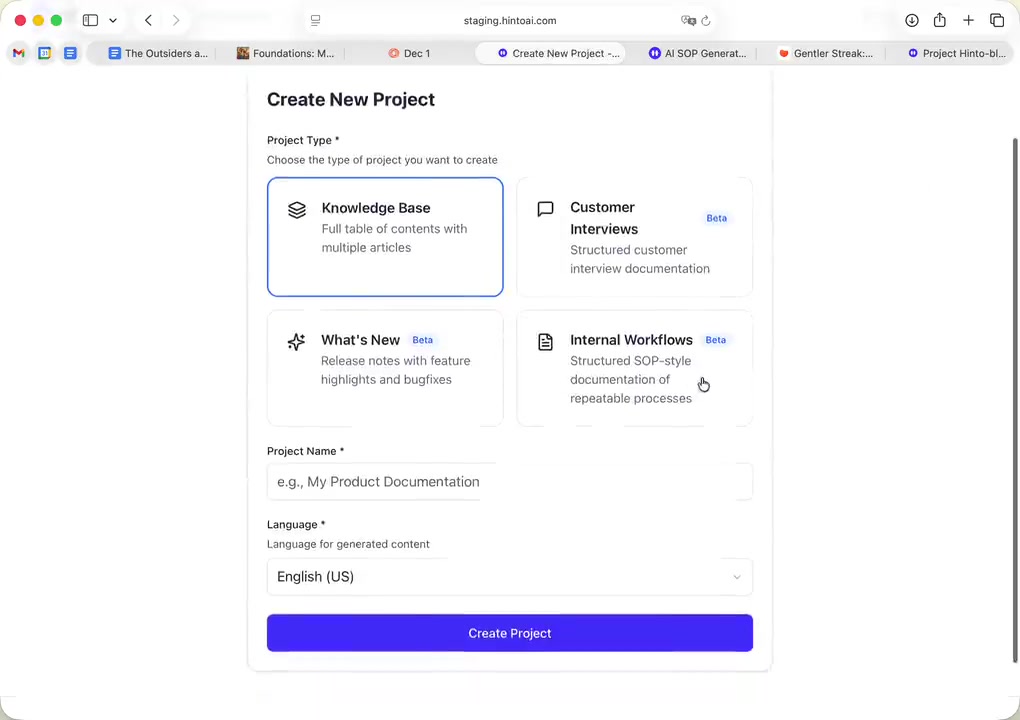This screenshot has height=720, width=1020.
Task: Pick the What's New project type
Action: 385,368
